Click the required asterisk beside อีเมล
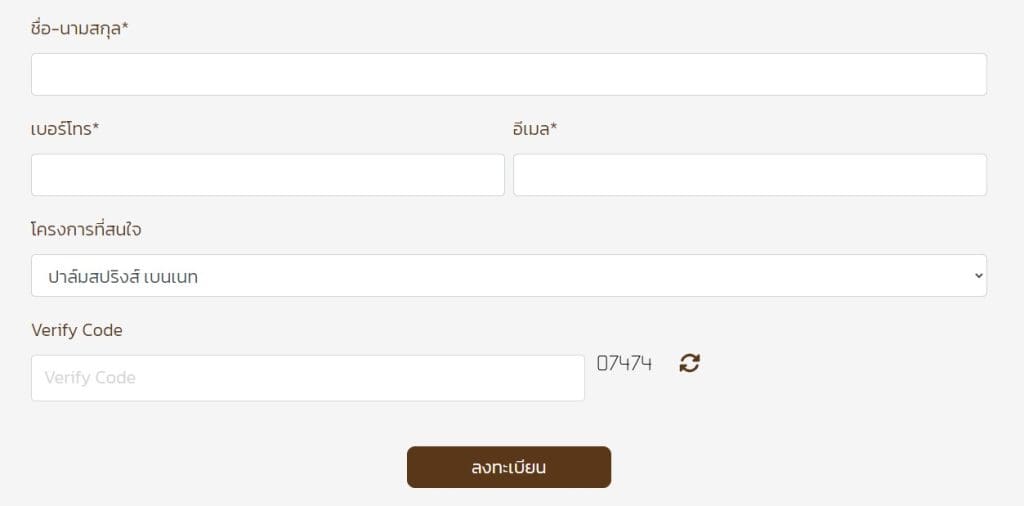This screenshot has width=1024, height=506. (x=554, y=128)
